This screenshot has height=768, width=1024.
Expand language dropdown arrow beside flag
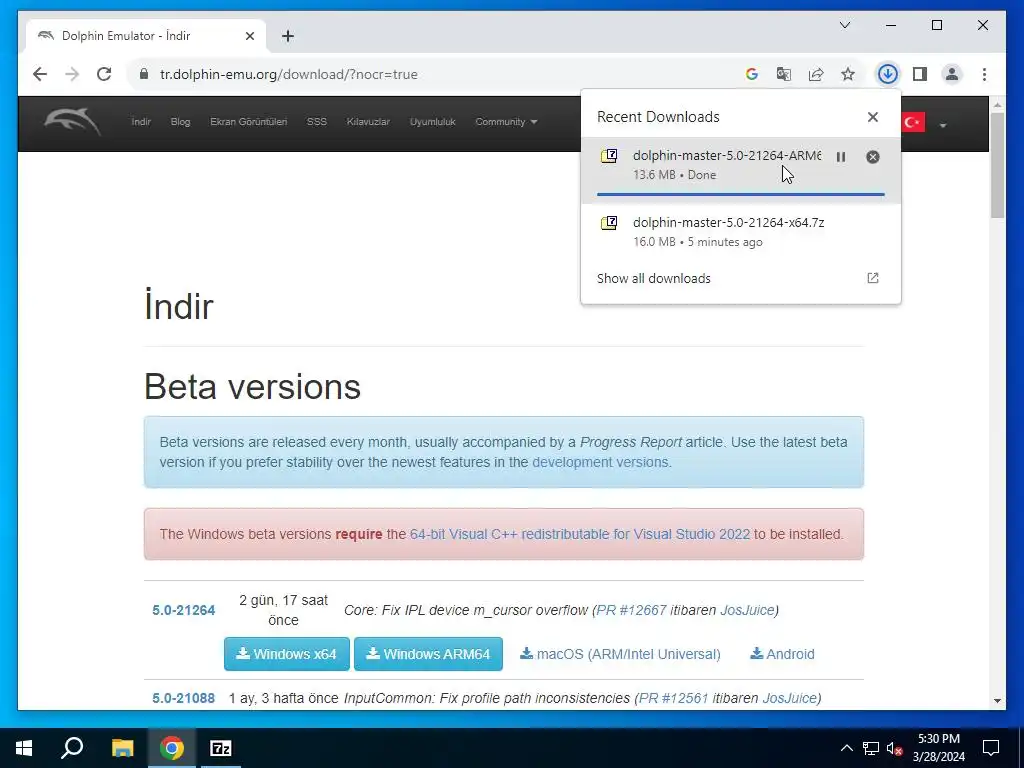point(942,125)
